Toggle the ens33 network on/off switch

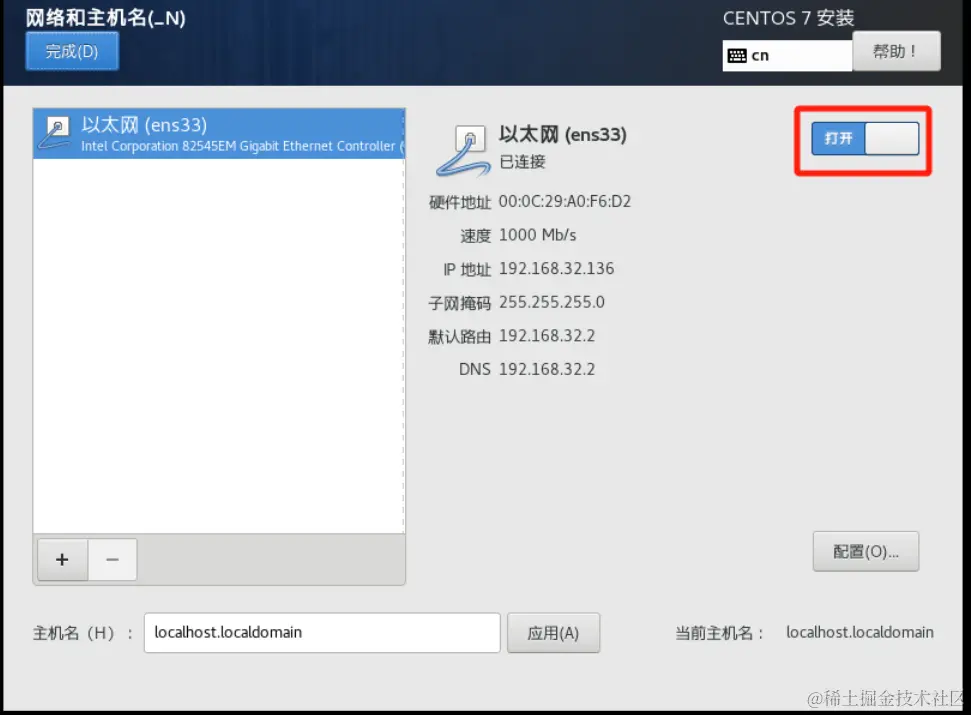click(x=865, y=138)
